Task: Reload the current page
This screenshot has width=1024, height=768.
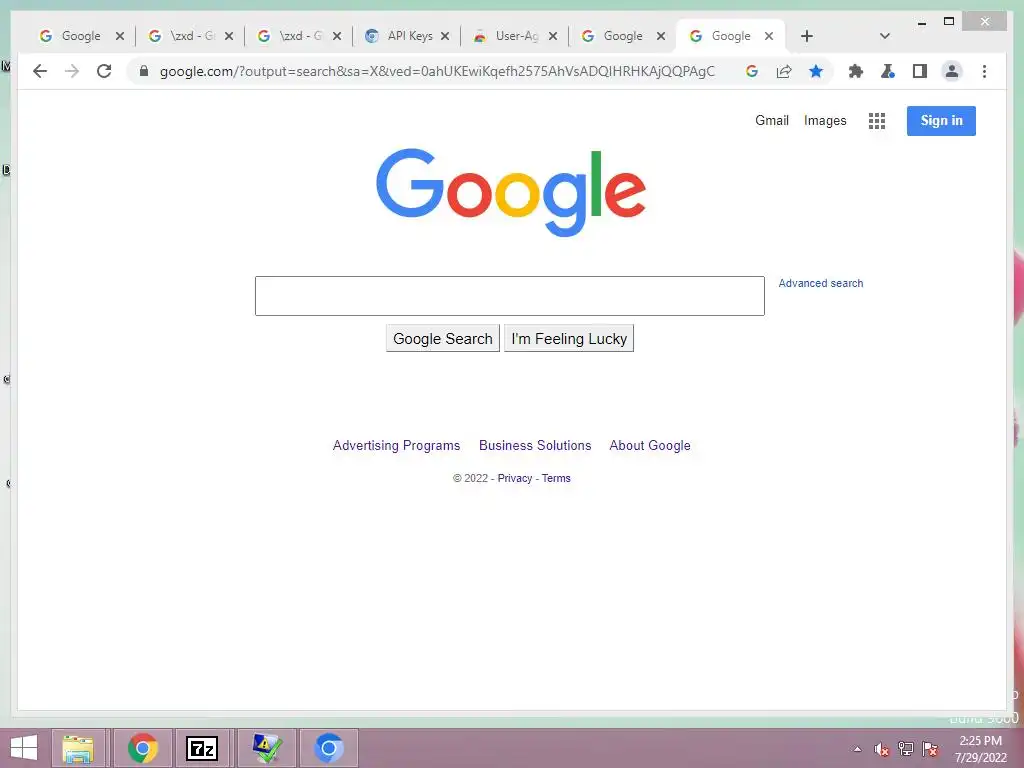Action: click(x=104, y=71)
